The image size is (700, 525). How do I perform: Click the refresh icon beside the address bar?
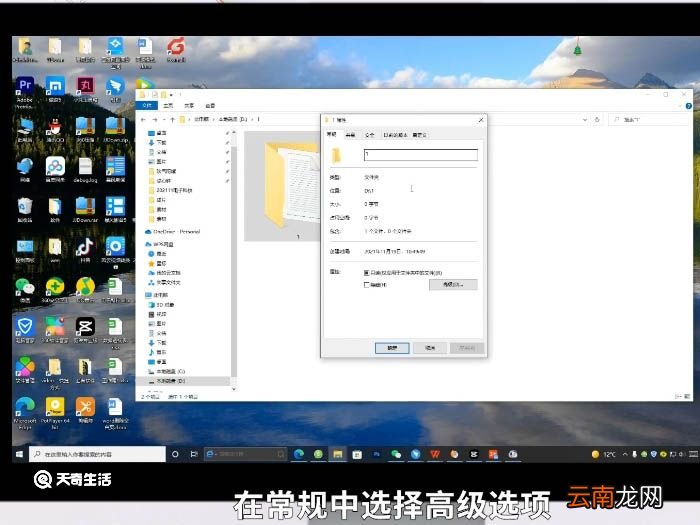(597, 120)
